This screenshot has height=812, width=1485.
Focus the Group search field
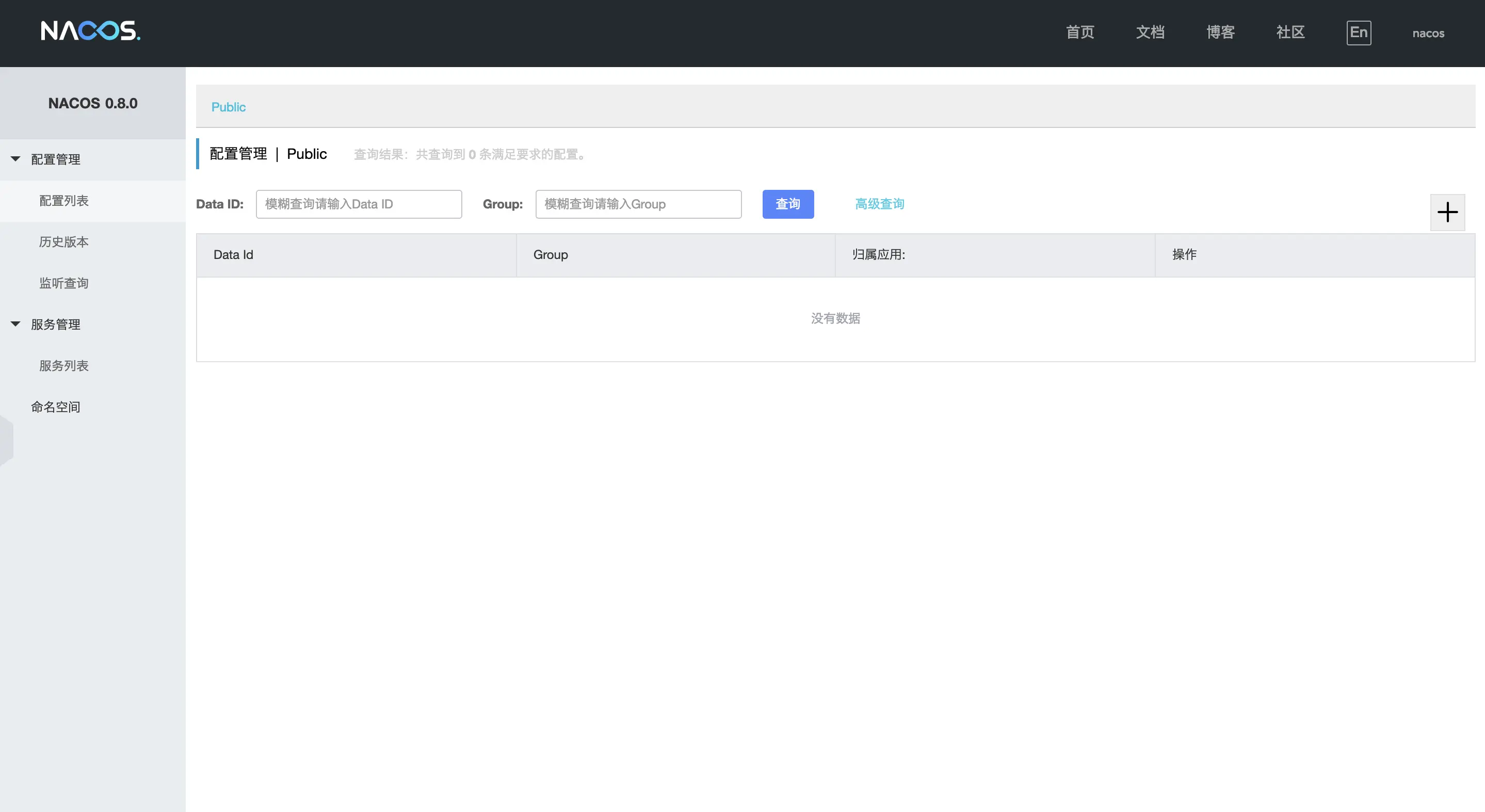click(x=638, y=204)
